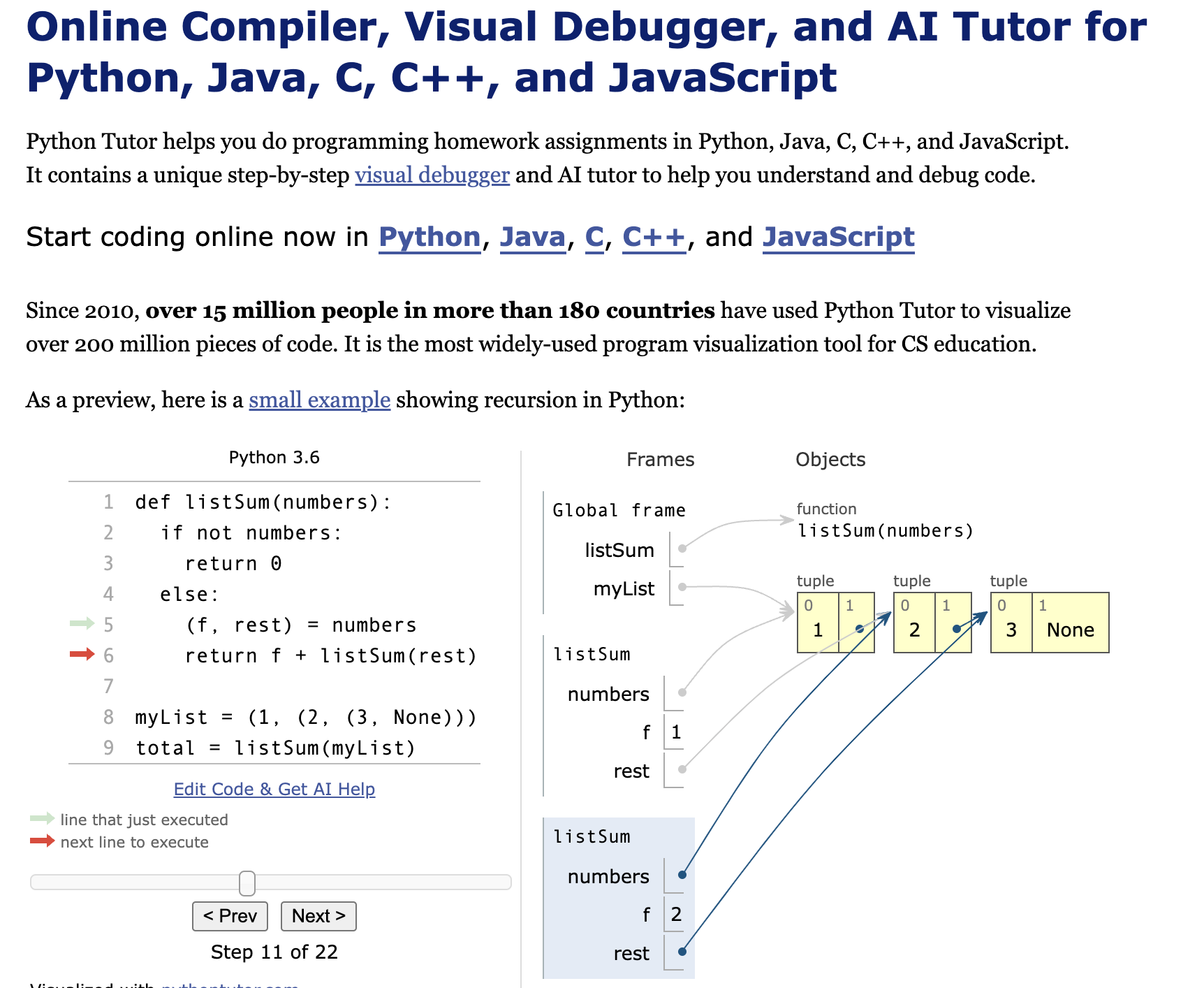Click rest variable in first listSum frame

pyautogui.click(x=631, y=771)
